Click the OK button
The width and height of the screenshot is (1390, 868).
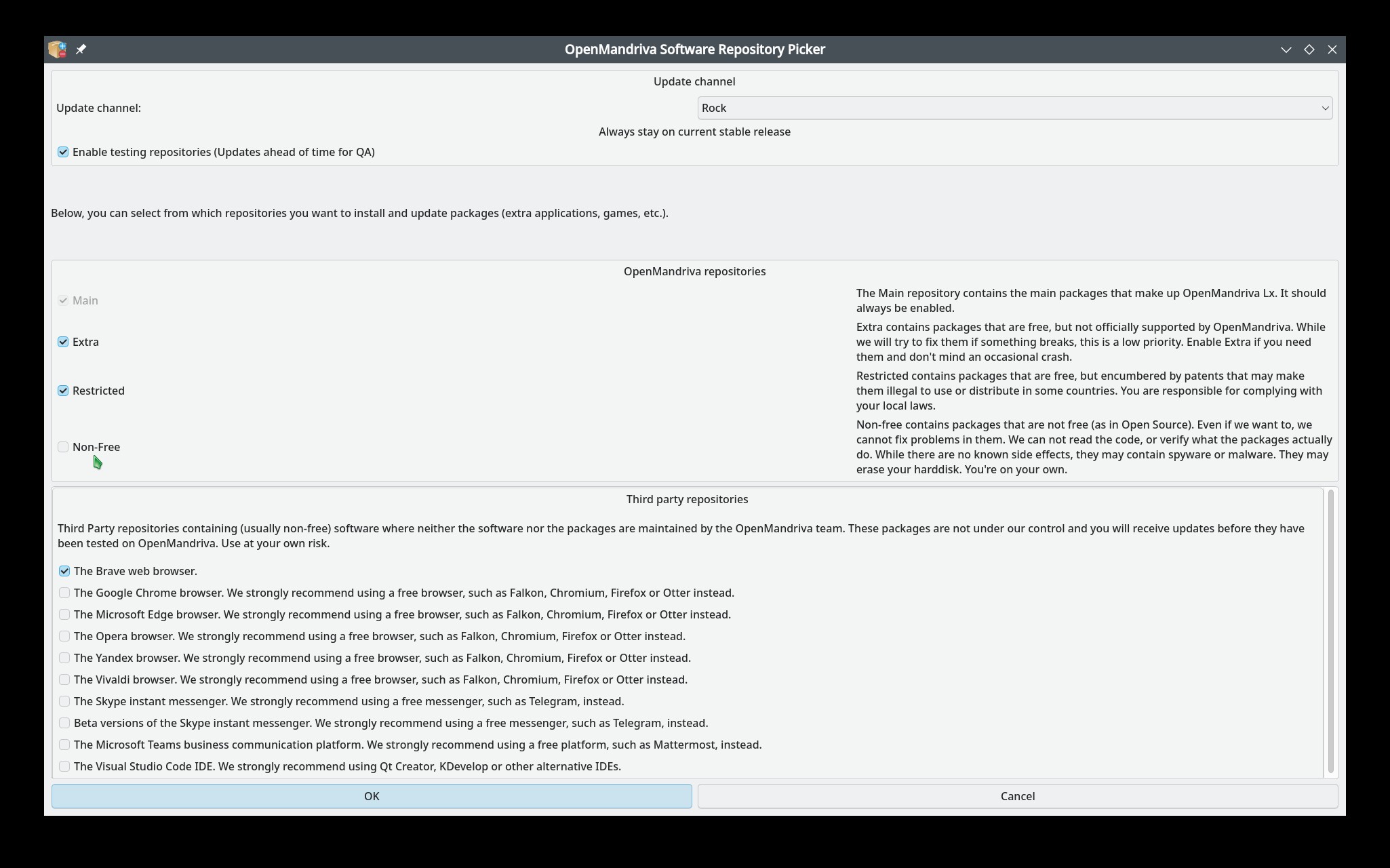pos(372,796)
